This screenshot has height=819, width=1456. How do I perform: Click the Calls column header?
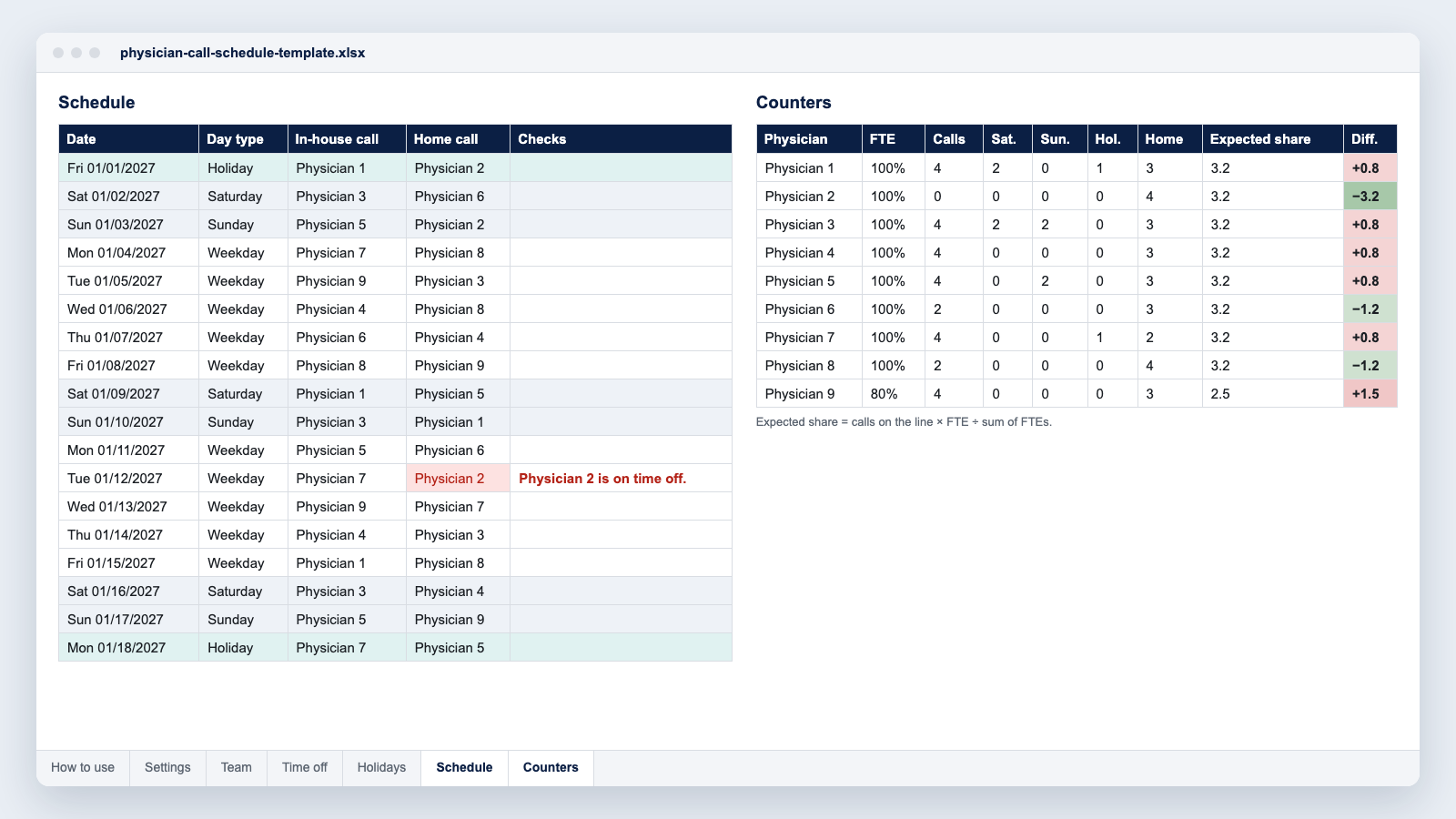[x=954, y=139]
